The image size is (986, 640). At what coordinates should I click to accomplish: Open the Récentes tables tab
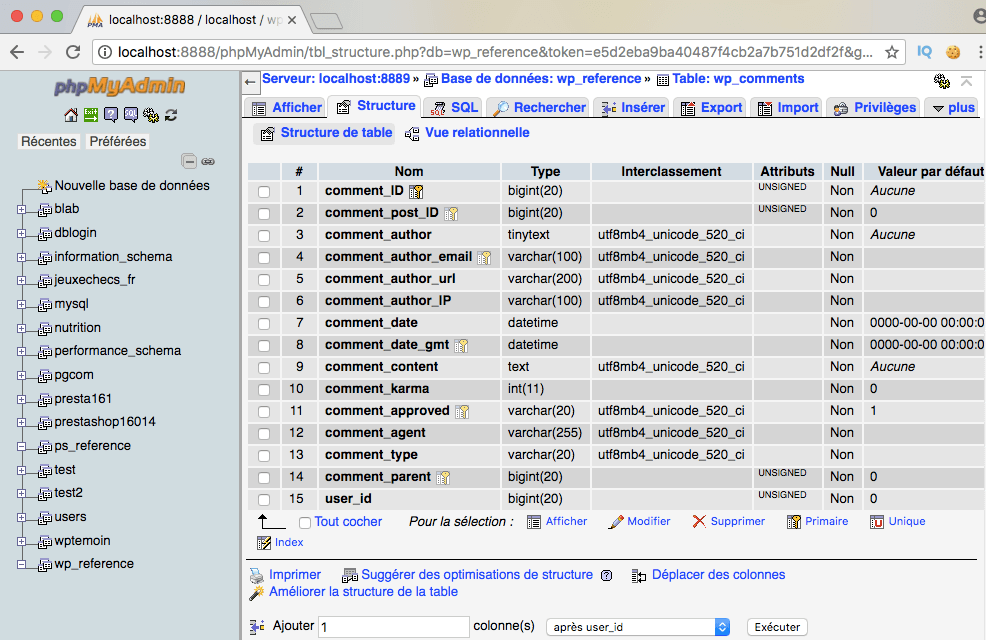click(48, 141)
